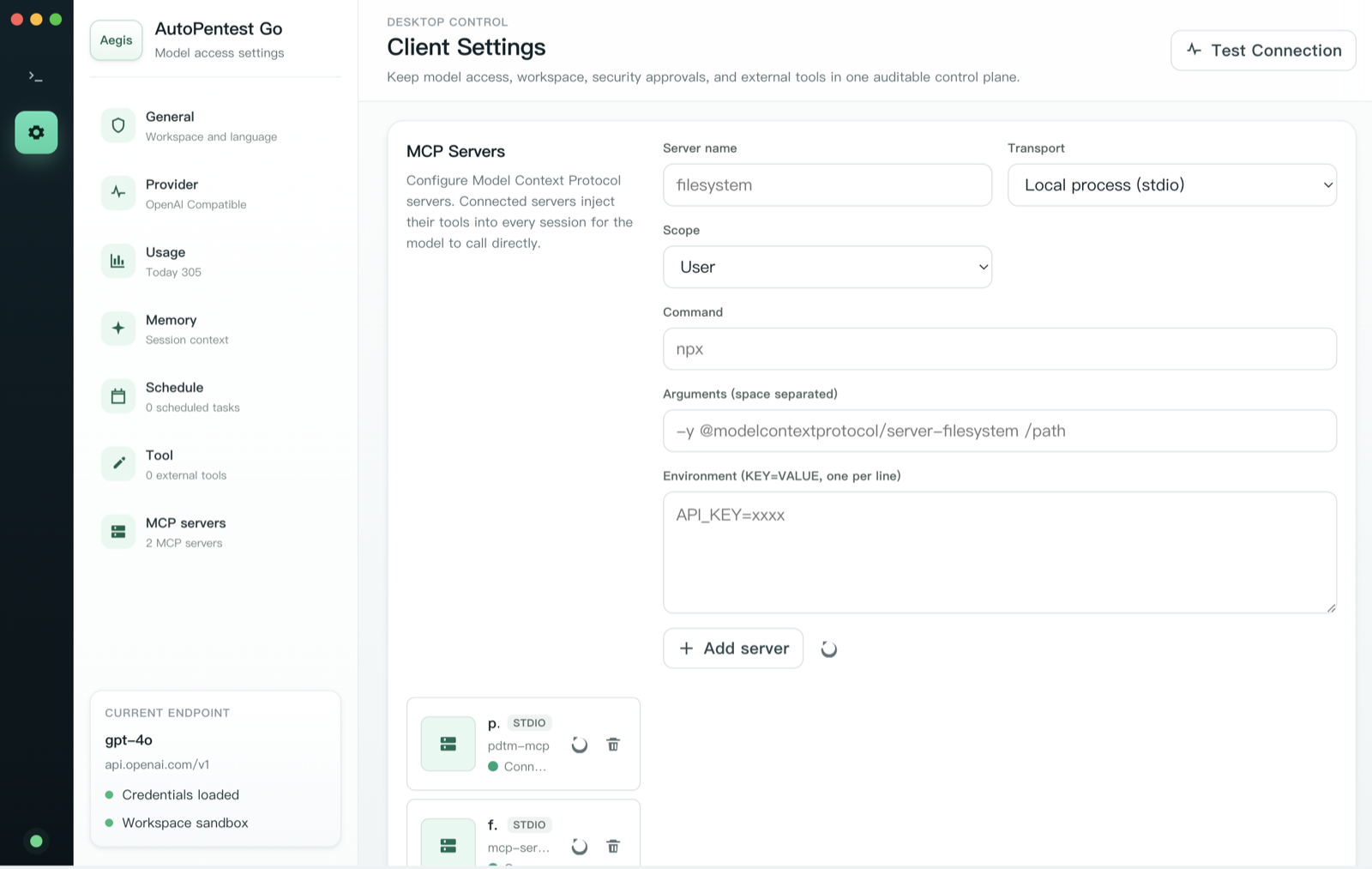The width and height of the screenshot is (1372, 869).
Task: Click the Test Connection button
Action: (1263, 51)
